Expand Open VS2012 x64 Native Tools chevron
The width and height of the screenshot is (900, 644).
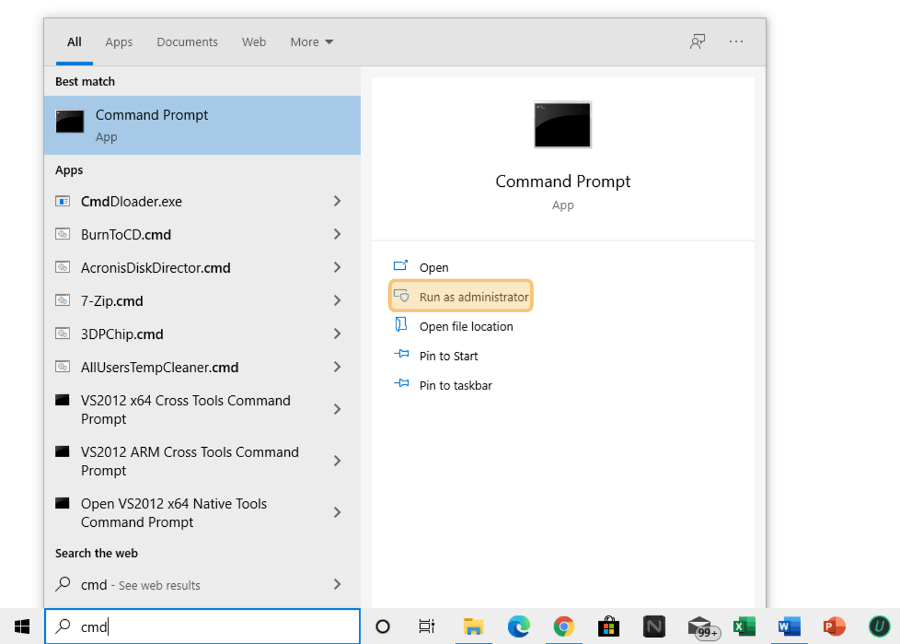click(338, 513)
